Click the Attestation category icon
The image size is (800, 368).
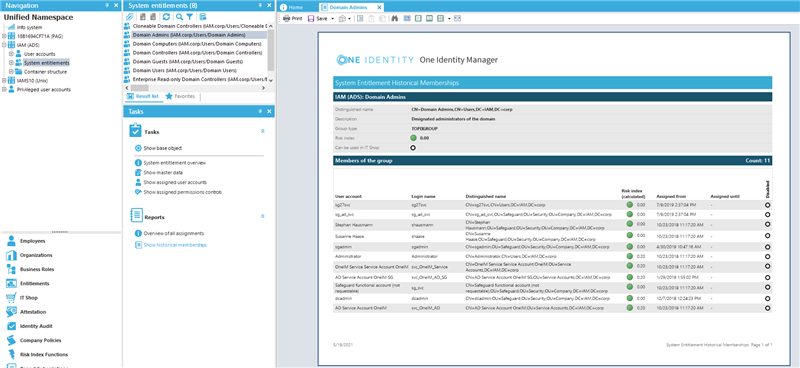pyautogui.click(x=11, y=312)
